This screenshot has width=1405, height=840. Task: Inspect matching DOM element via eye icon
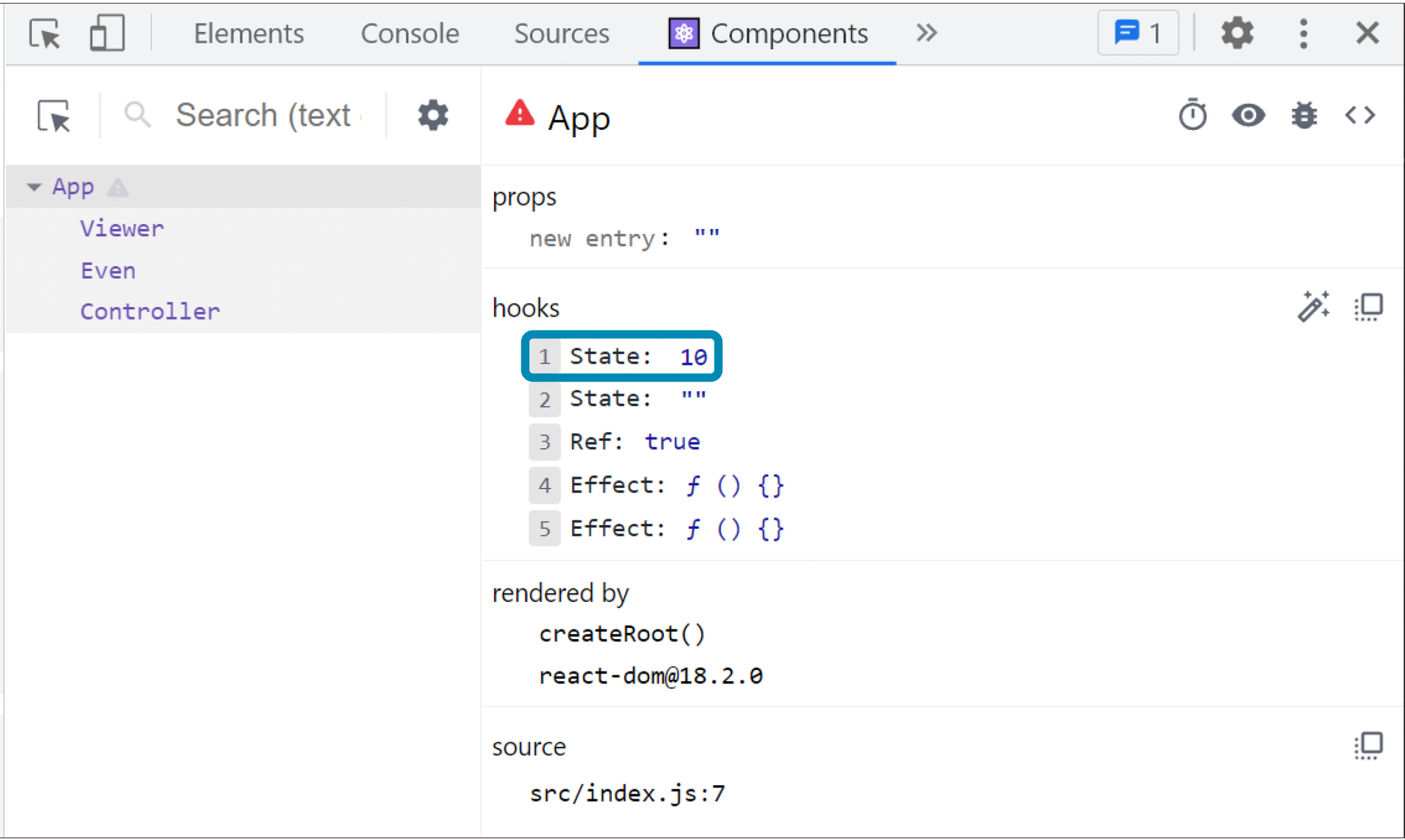tap(1248, 115)
